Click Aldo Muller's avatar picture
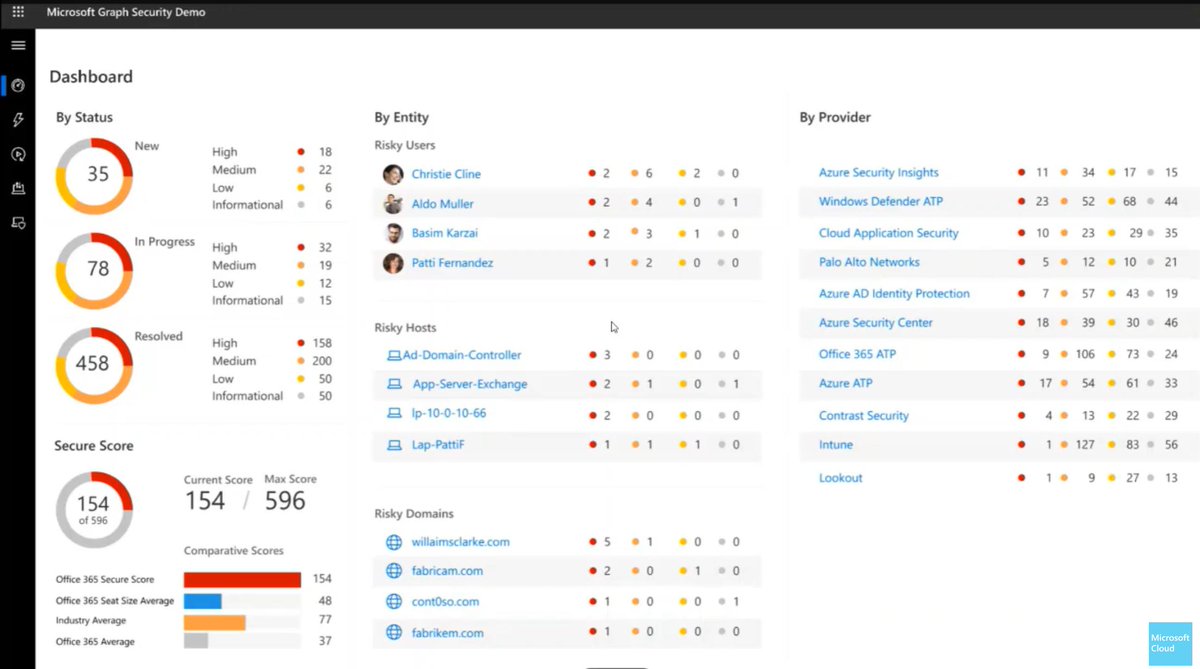This screenshot has height=669, width=1200. (393, 204)
